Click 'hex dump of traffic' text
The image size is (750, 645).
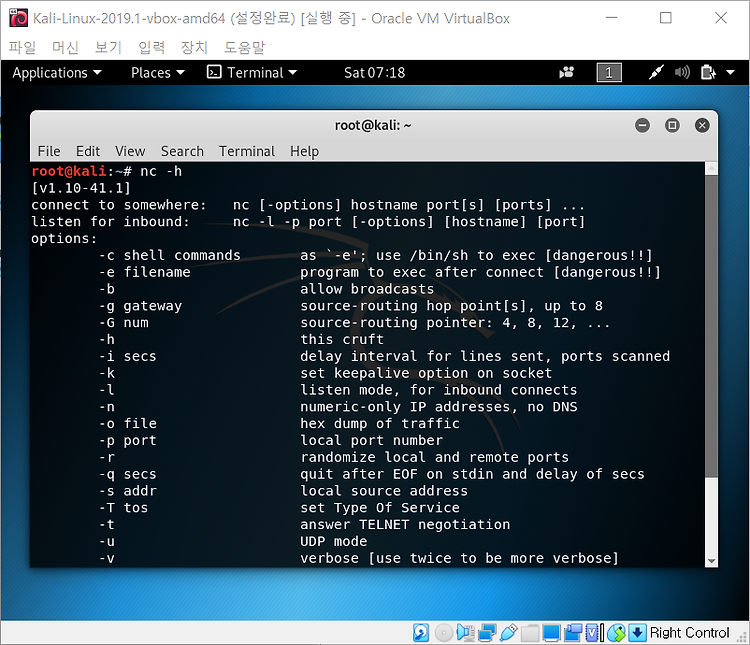pos(380,423)
